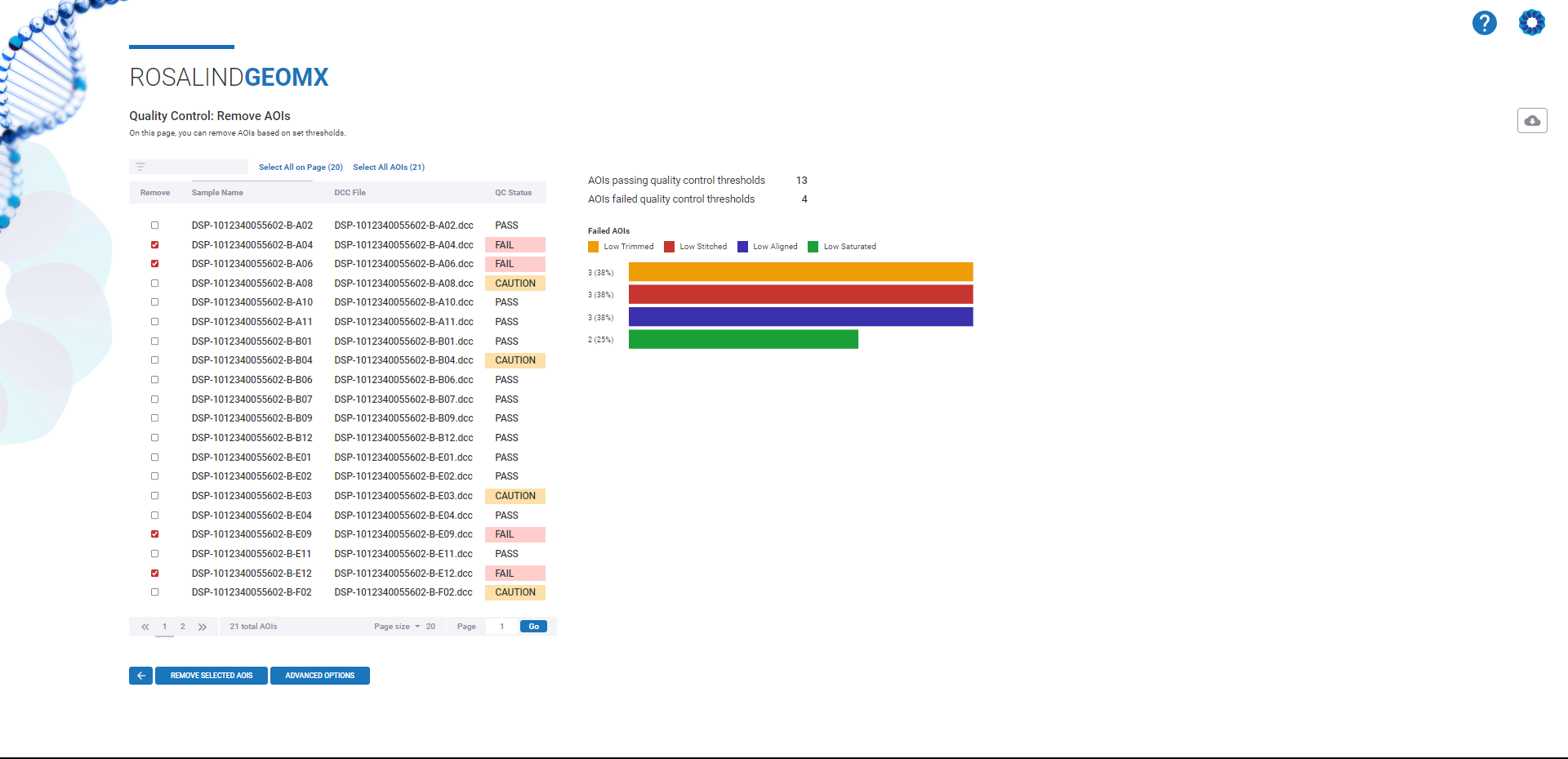Click Select All on Page (20) link
This screenshot has width=1568, height=759.
coord(301,167)
